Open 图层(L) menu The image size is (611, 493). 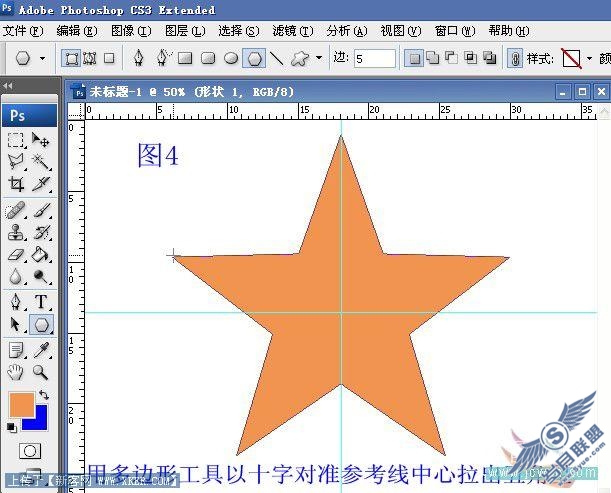click(x=185, y=31)
